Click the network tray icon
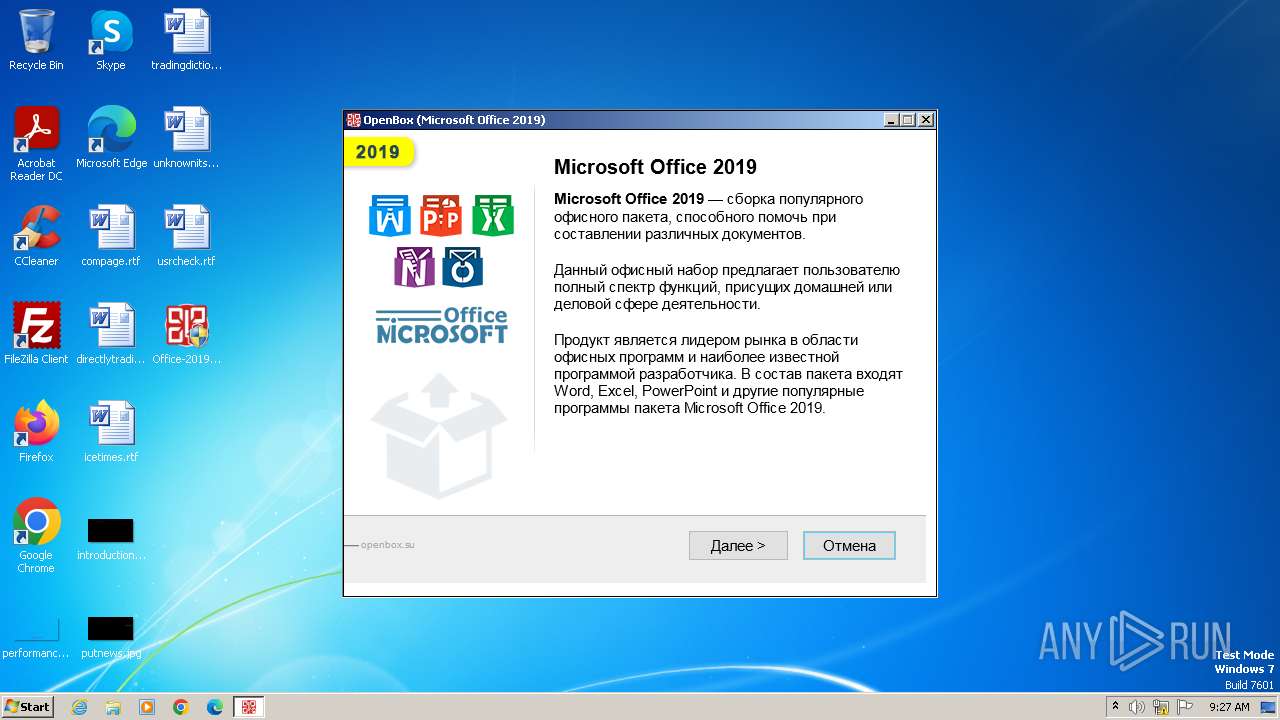 click(1161, 707)
